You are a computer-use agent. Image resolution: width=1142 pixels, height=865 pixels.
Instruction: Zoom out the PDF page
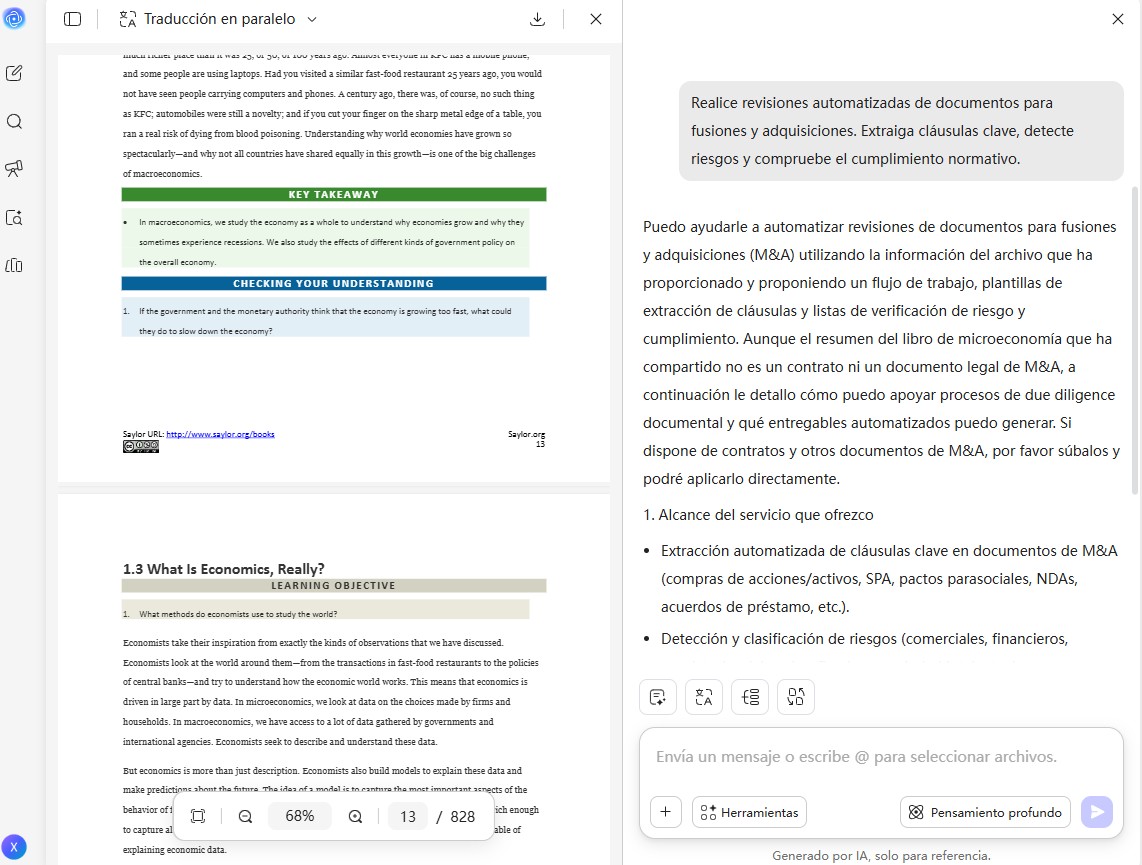tap(245, 816)
